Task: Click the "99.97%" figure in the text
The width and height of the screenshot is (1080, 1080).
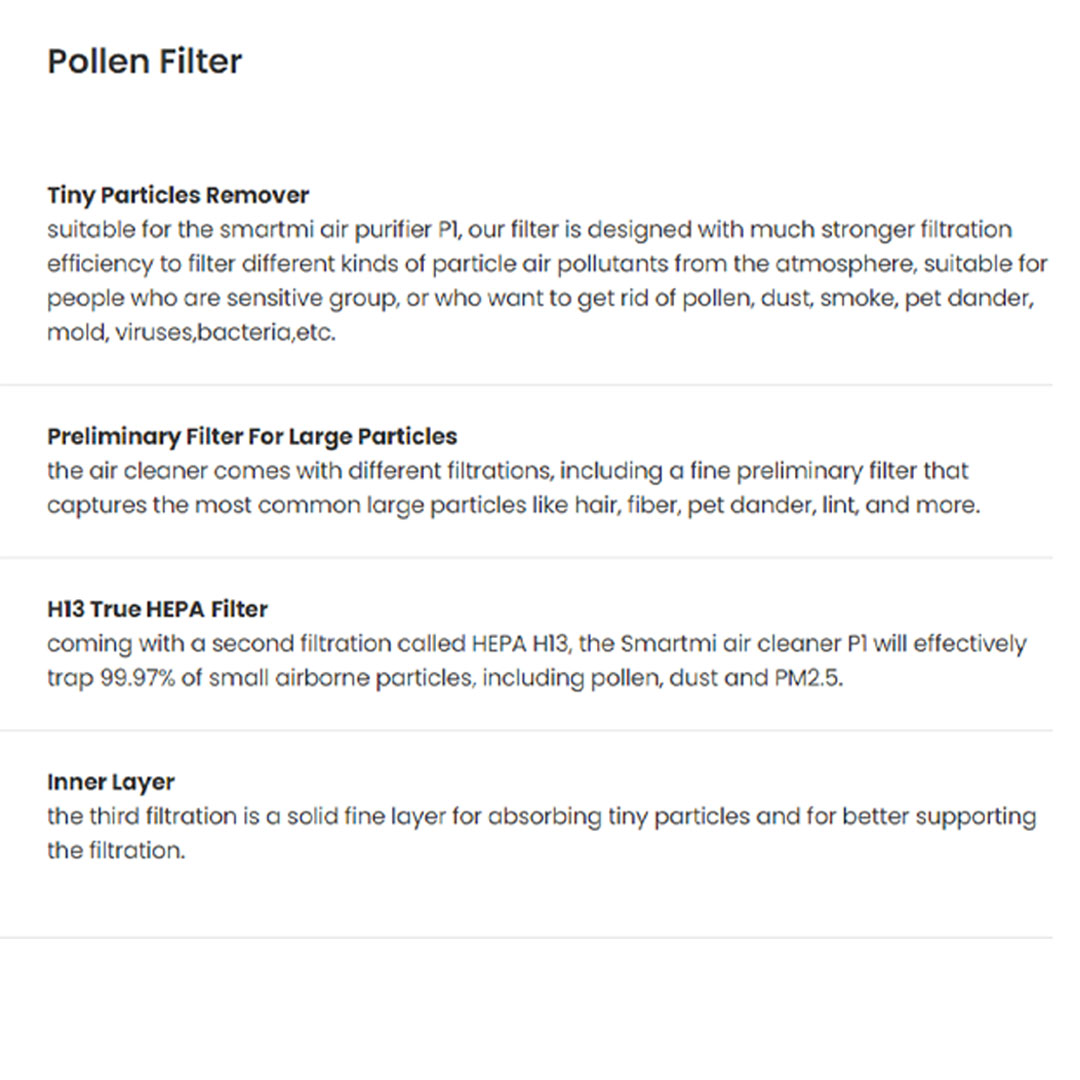Action: [x=137, y=678]
